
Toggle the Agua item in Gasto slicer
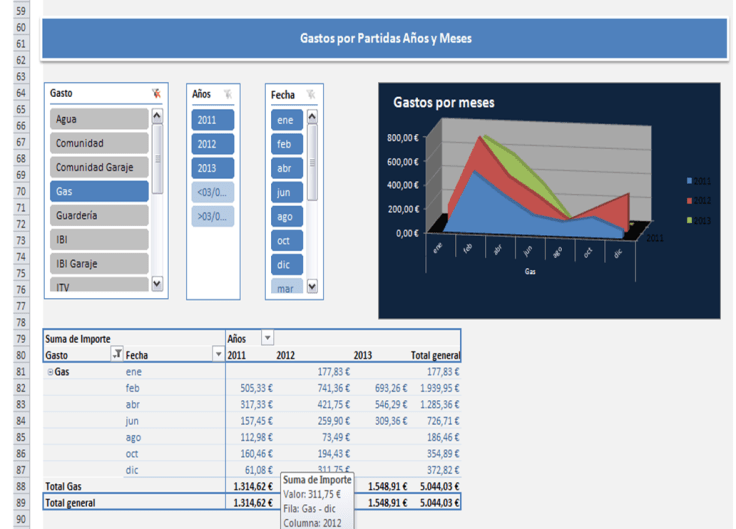tap(99, 119)
